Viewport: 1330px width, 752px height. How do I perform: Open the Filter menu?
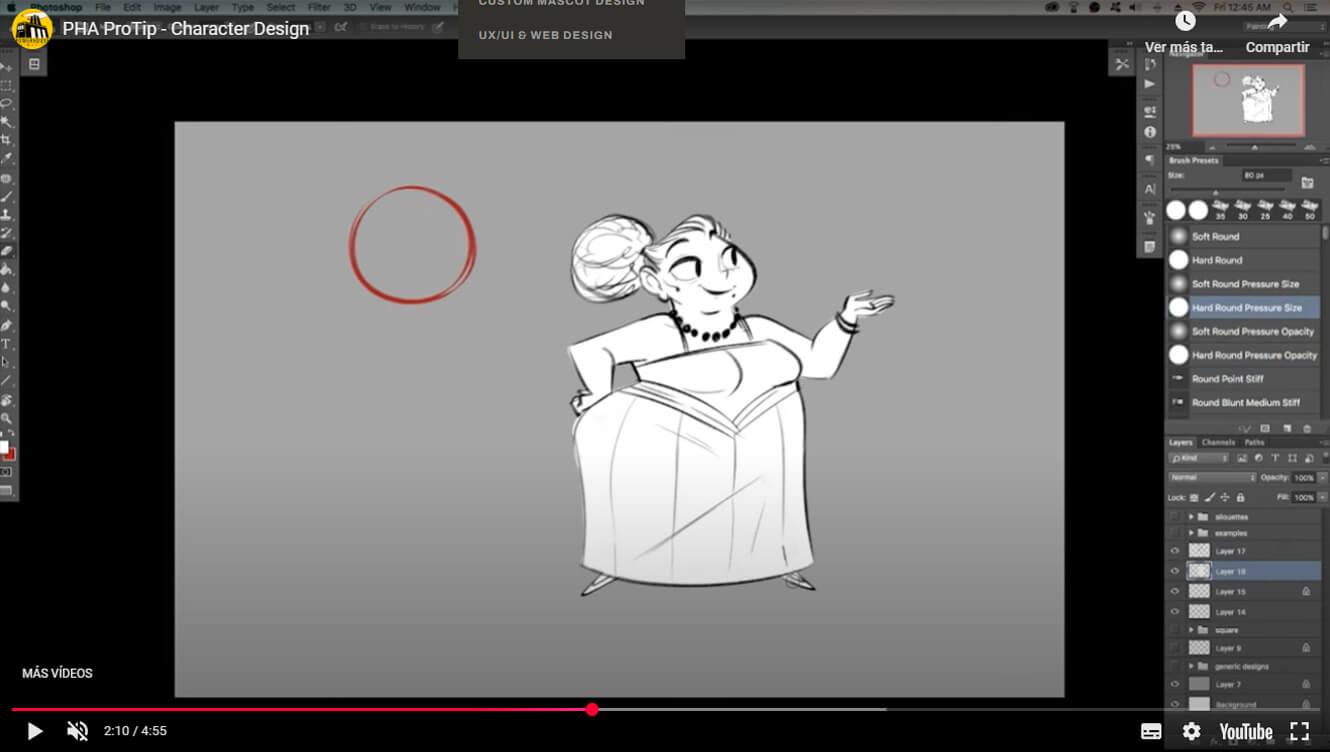click(319, 7)
